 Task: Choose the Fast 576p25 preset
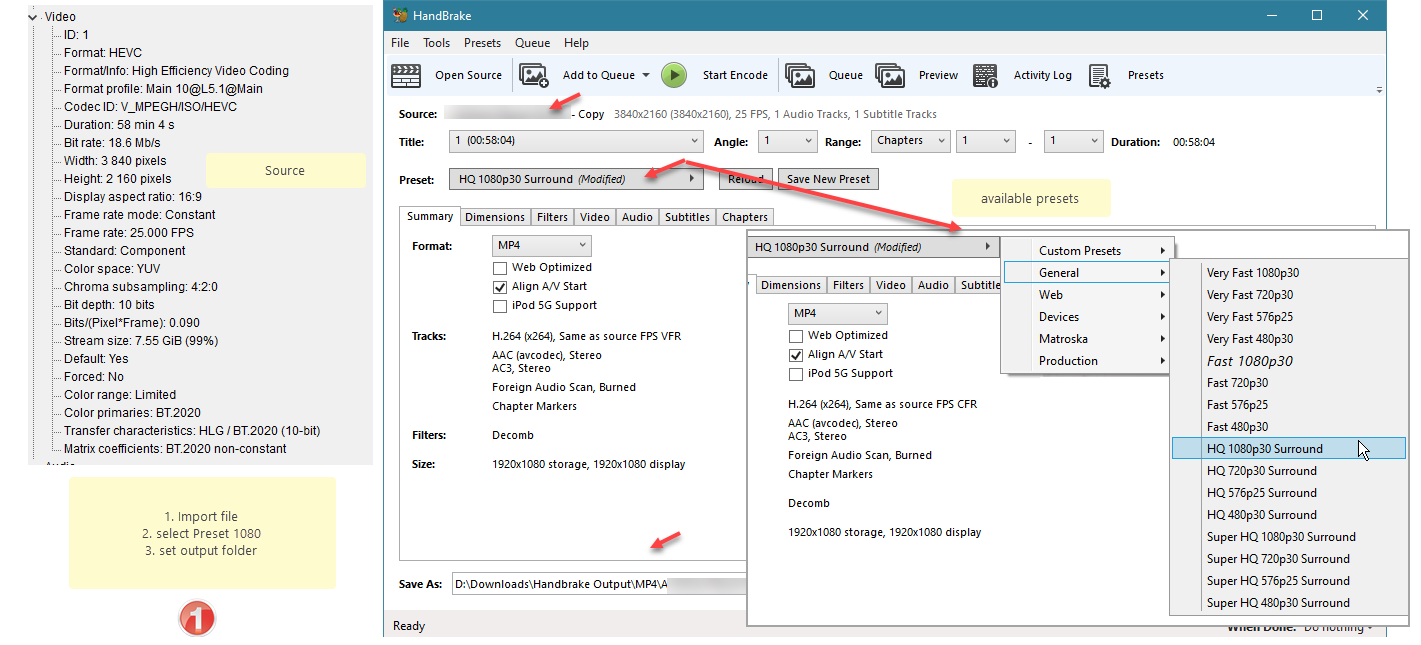pyautogui.click(x=1288, y=405)
